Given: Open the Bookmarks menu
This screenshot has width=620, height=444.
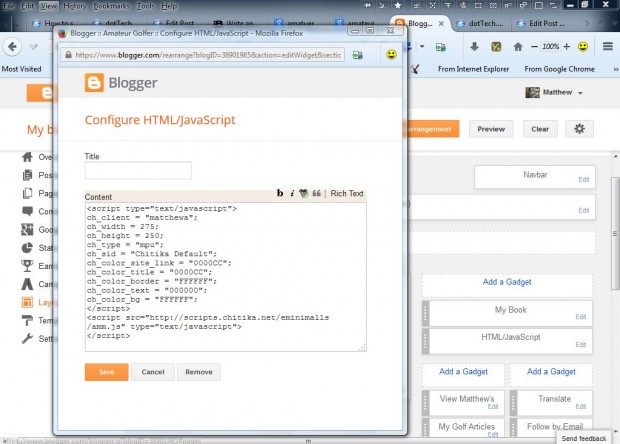Looking at the screenshot, I should (111, 6).
